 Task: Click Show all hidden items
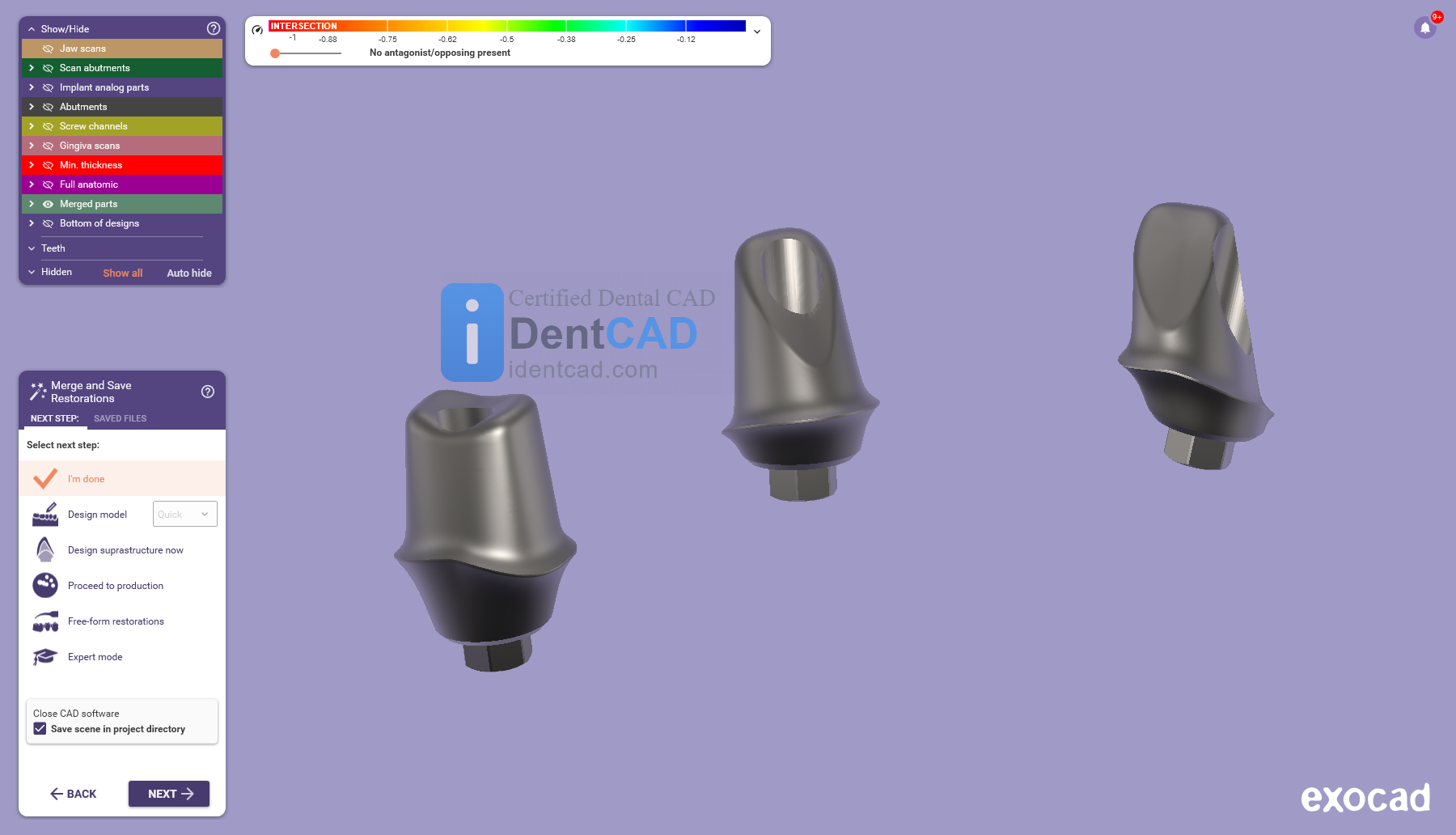click(x=122, y=273)
